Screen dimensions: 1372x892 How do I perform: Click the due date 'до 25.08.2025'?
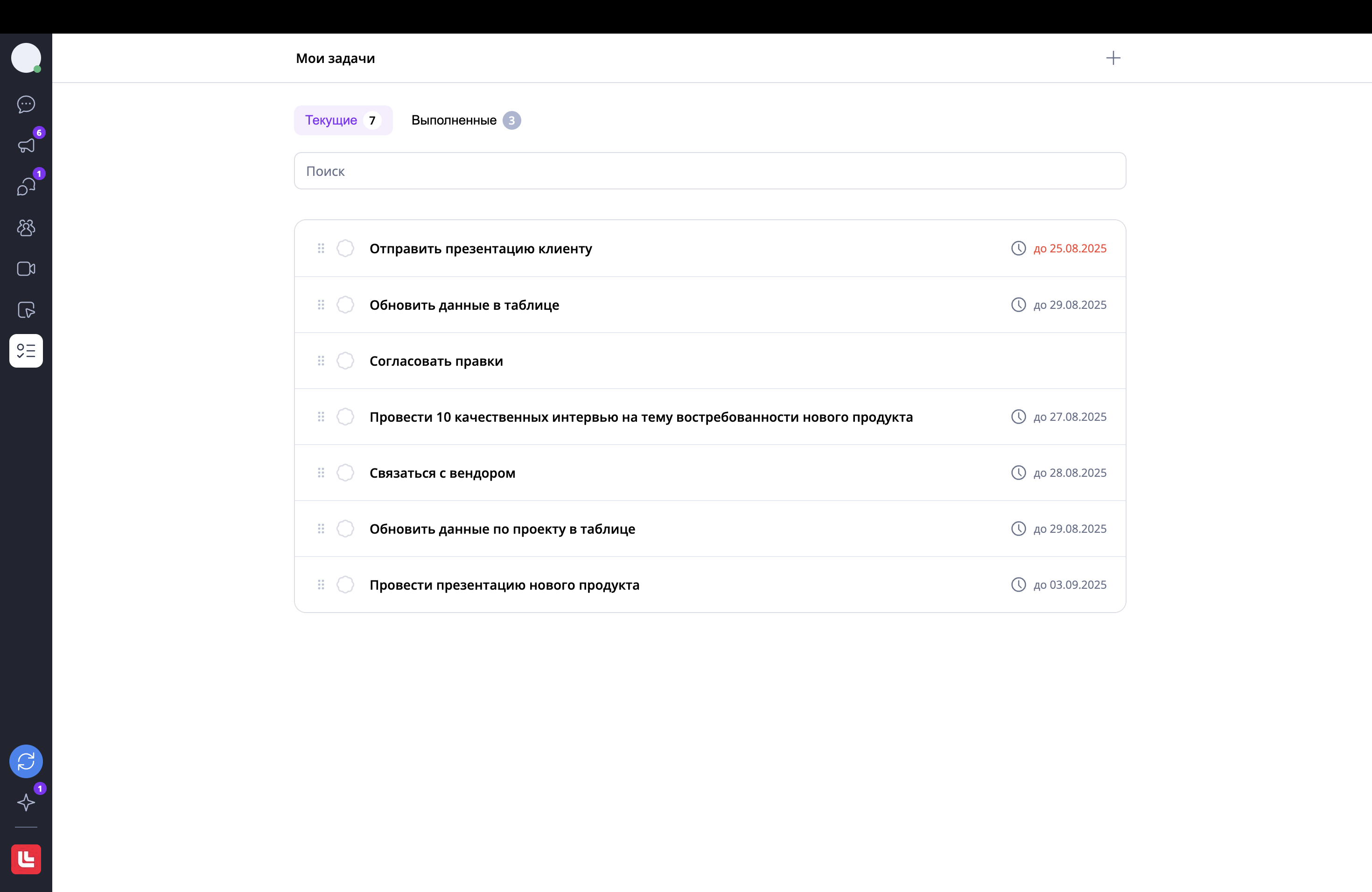point(1069,248)
